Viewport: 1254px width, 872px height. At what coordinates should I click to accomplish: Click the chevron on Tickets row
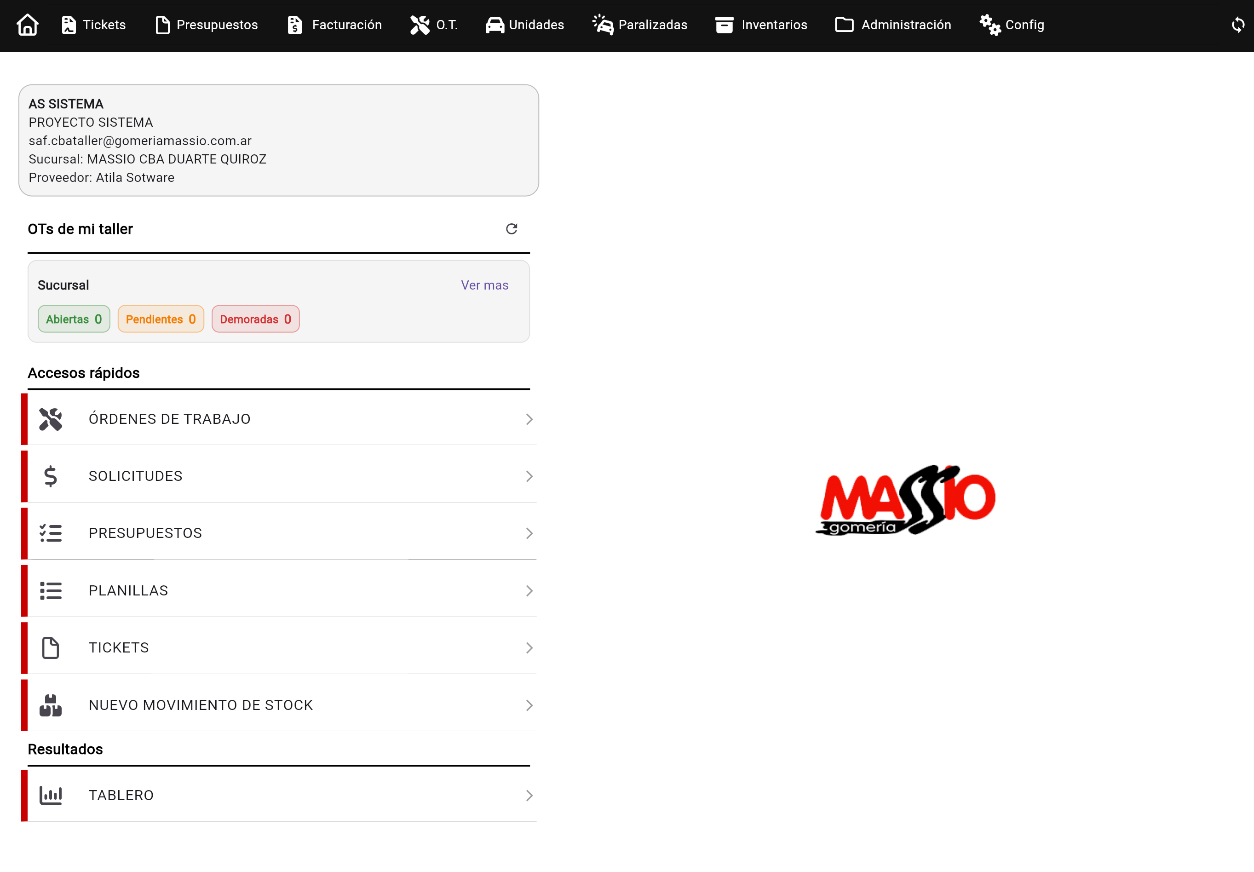(x=529, y=648)
